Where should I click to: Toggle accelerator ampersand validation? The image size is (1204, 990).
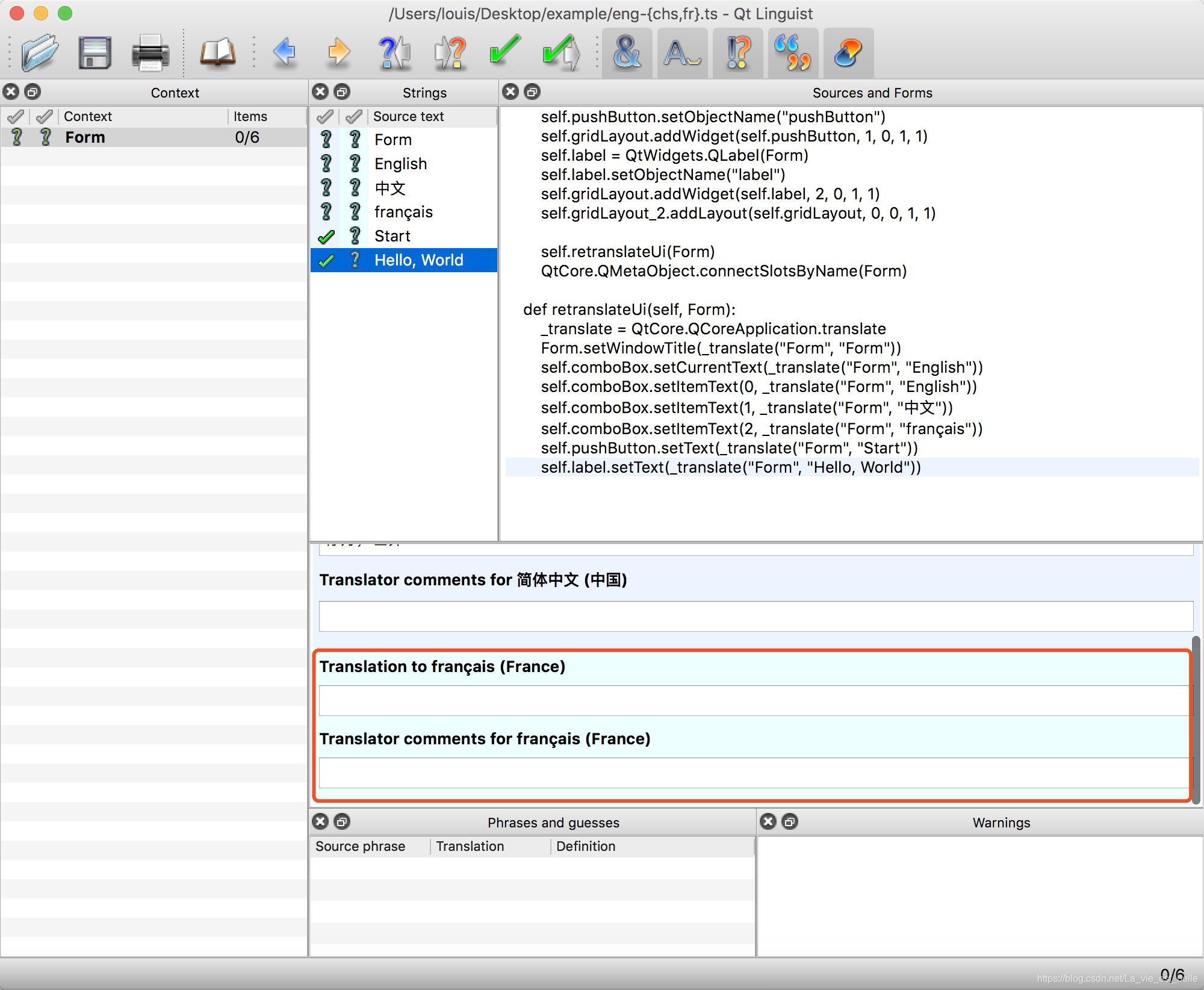pos(627,53)
